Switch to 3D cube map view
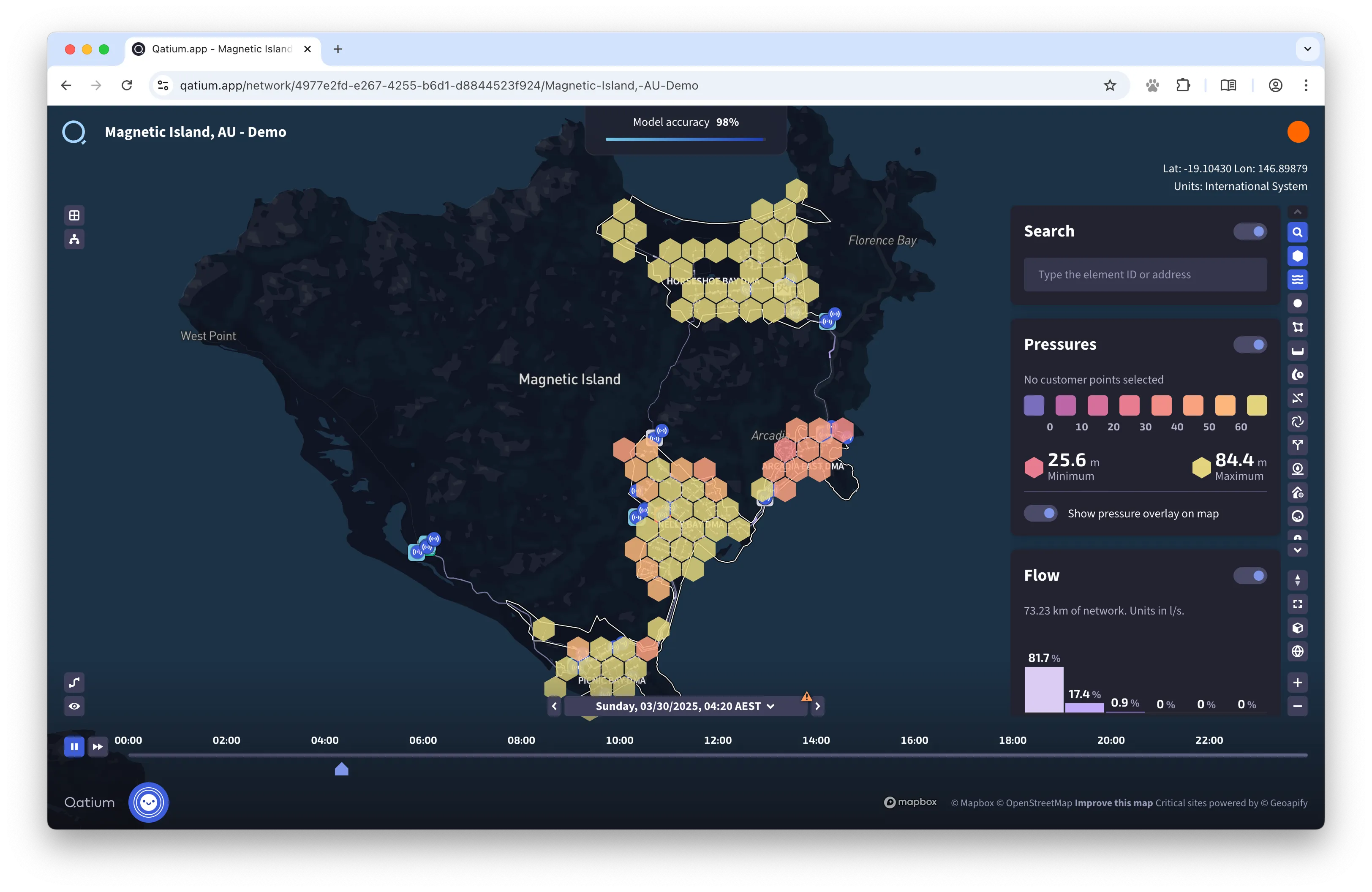Screen dimensions: 1372x892 1297,628
